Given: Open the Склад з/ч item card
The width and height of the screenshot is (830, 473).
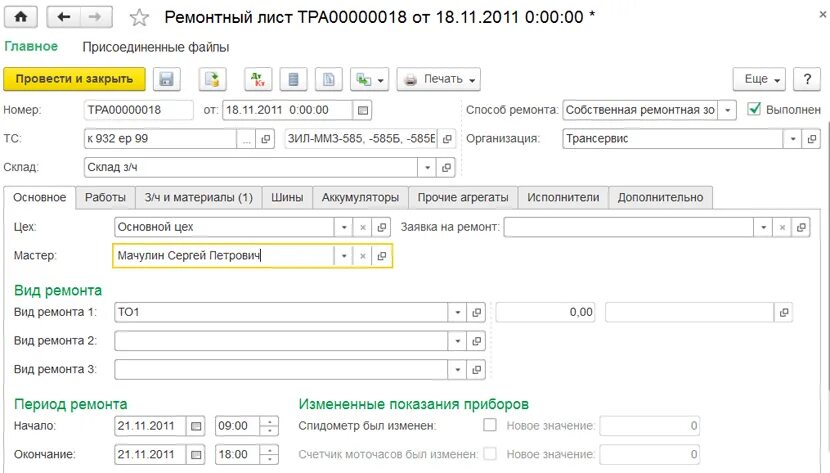Looking at the screenshot, I should pos(446,168).
